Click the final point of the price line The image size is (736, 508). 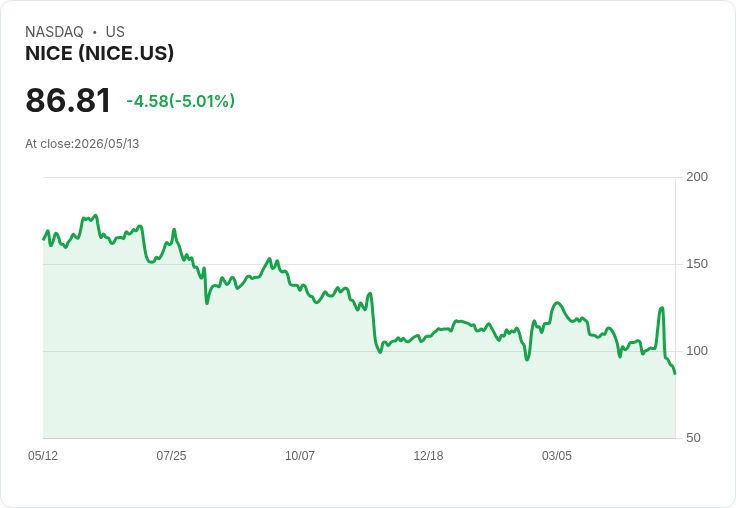[x=675, y=374]
